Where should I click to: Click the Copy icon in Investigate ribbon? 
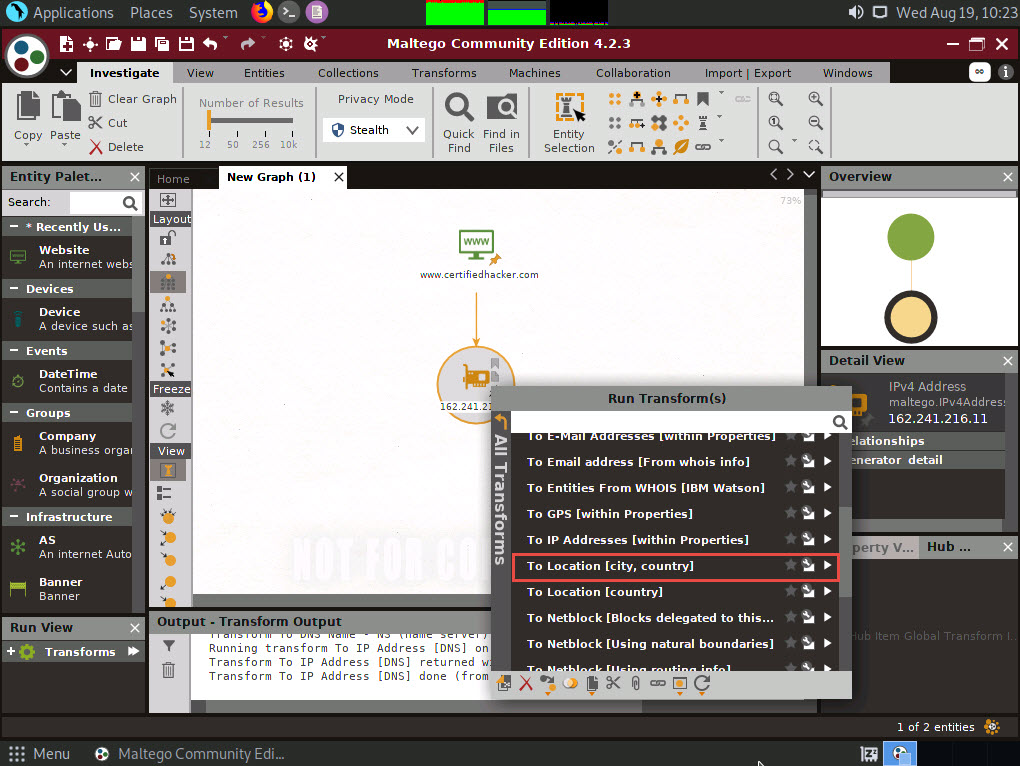tap(28, 106)
